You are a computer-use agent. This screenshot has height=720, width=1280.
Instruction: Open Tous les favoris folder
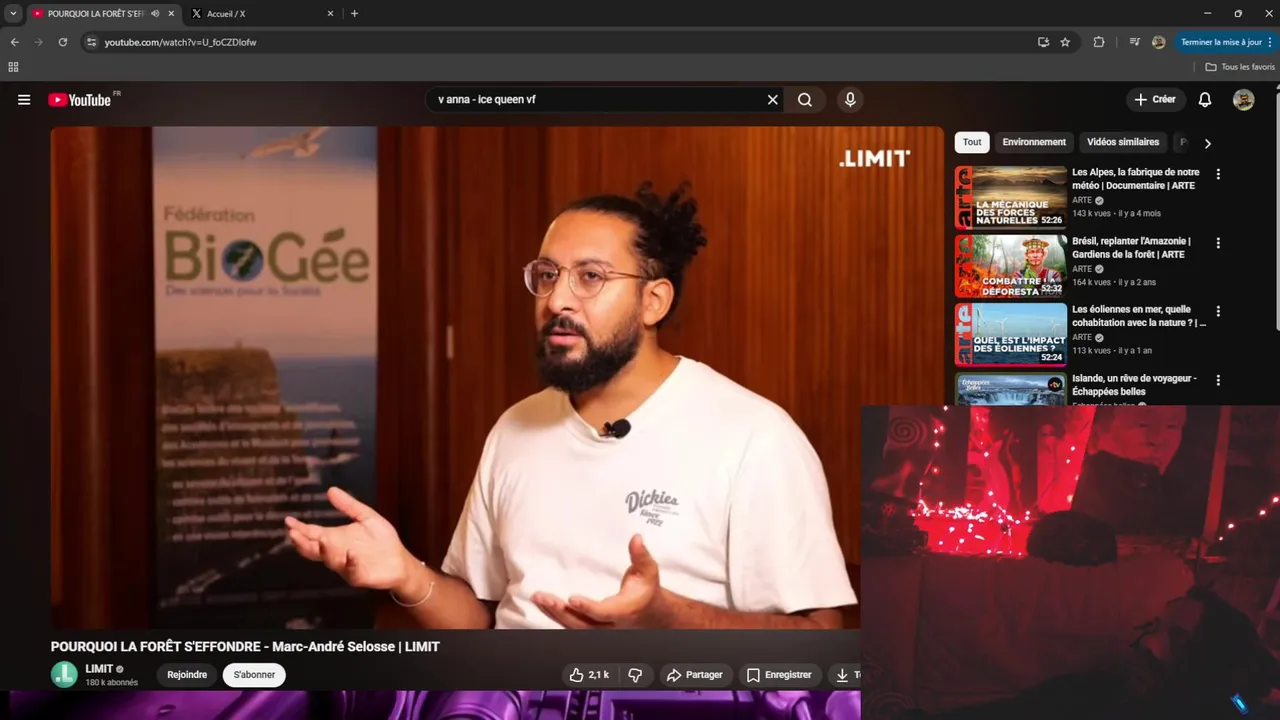pyautogui.click(x=1240, y=67)
